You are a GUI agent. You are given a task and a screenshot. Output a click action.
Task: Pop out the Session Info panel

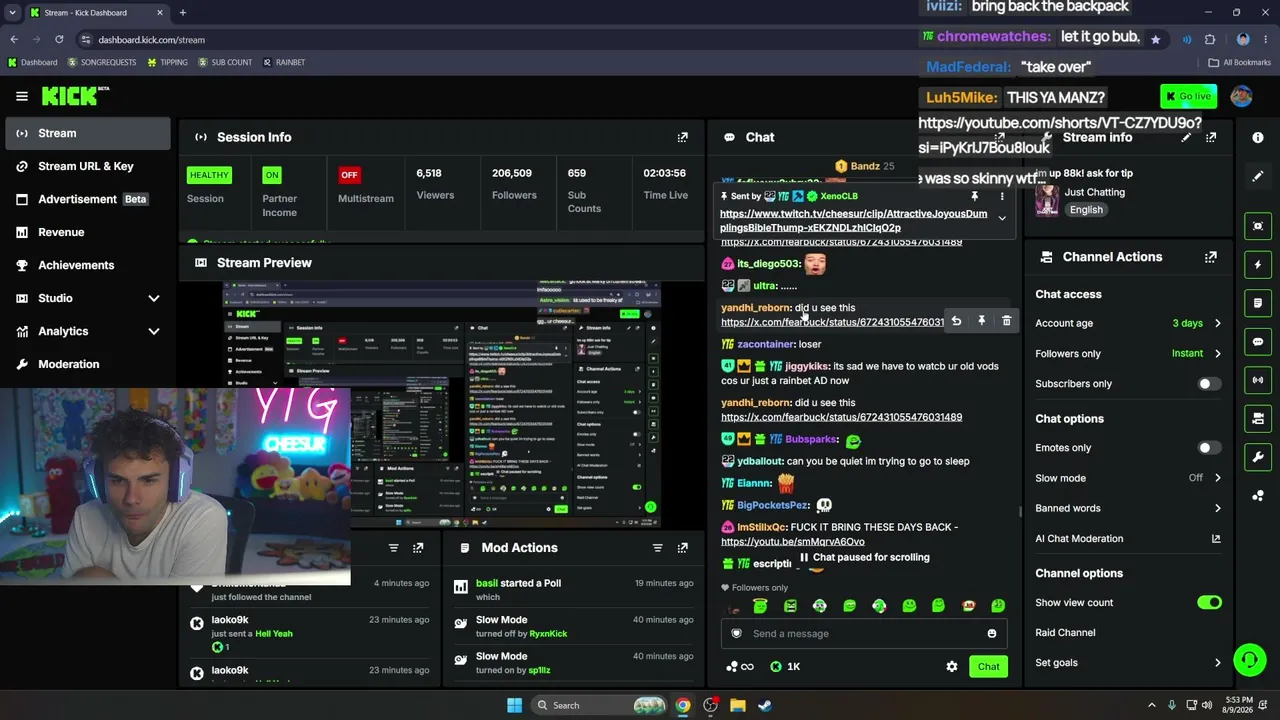[x=682, y=137]
